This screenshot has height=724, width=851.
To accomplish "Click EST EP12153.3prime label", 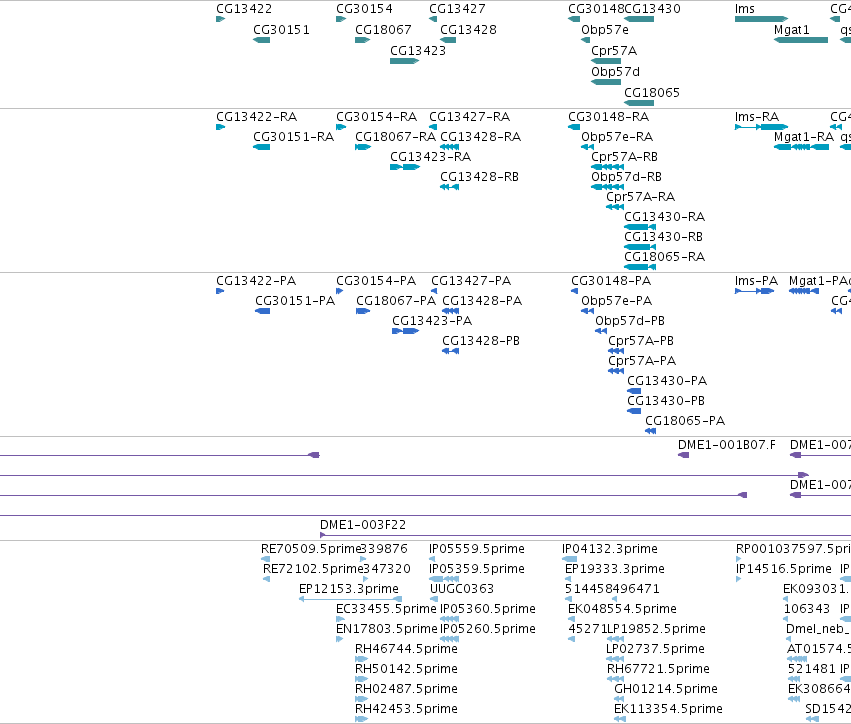I will point(348,589).
